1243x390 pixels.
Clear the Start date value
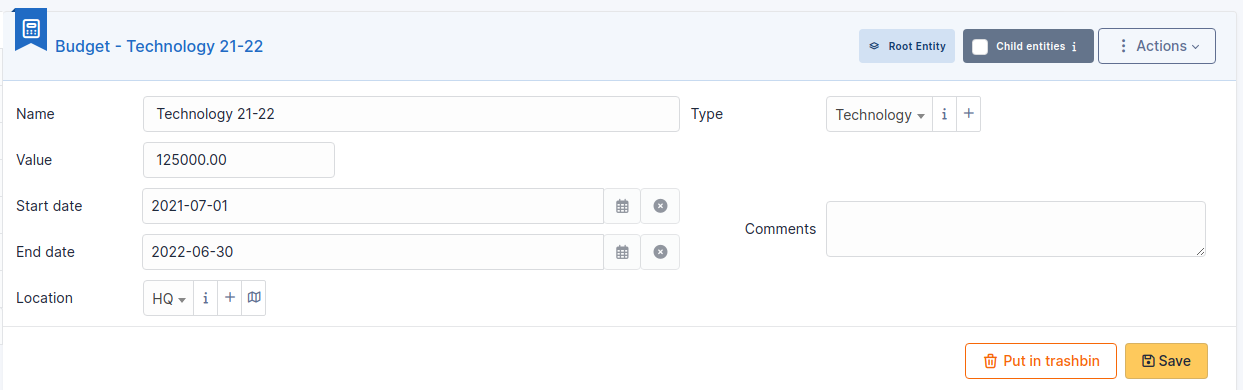[660, 206]
